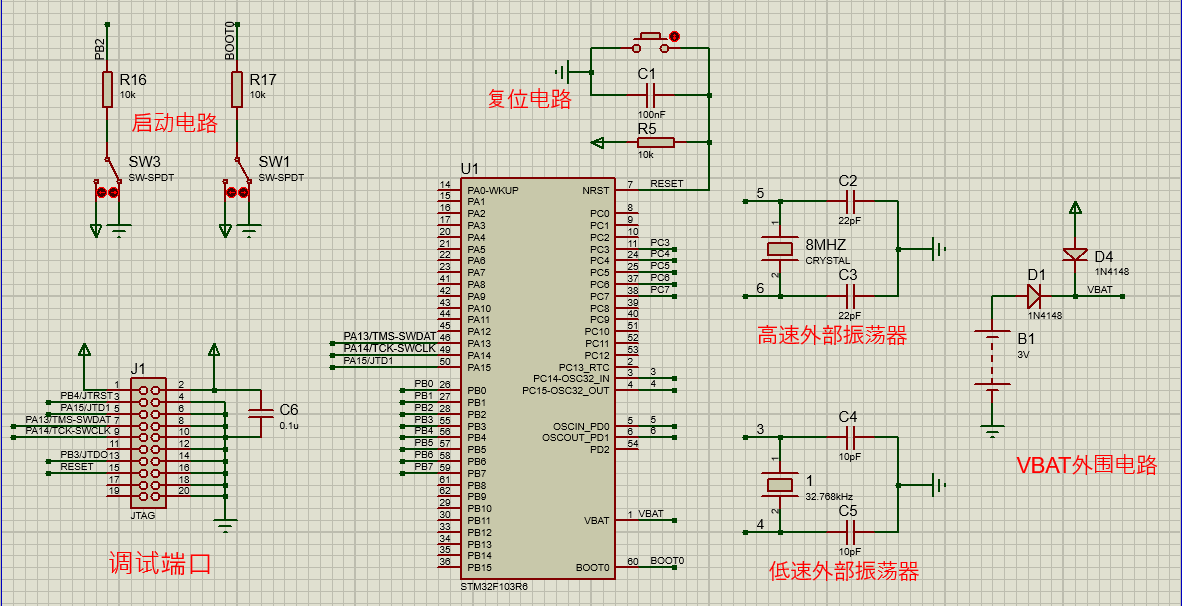
Task: Click the ground symbol beside capacitor C1
Action: [564, 72]
